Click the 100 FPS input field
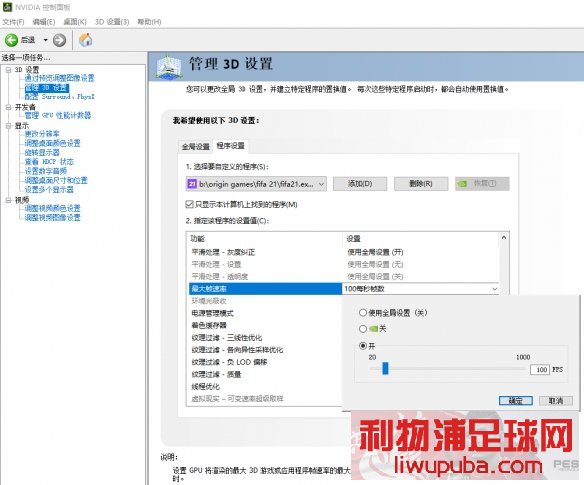This screenshot has width=584, height=485. (x=539, y=370)
